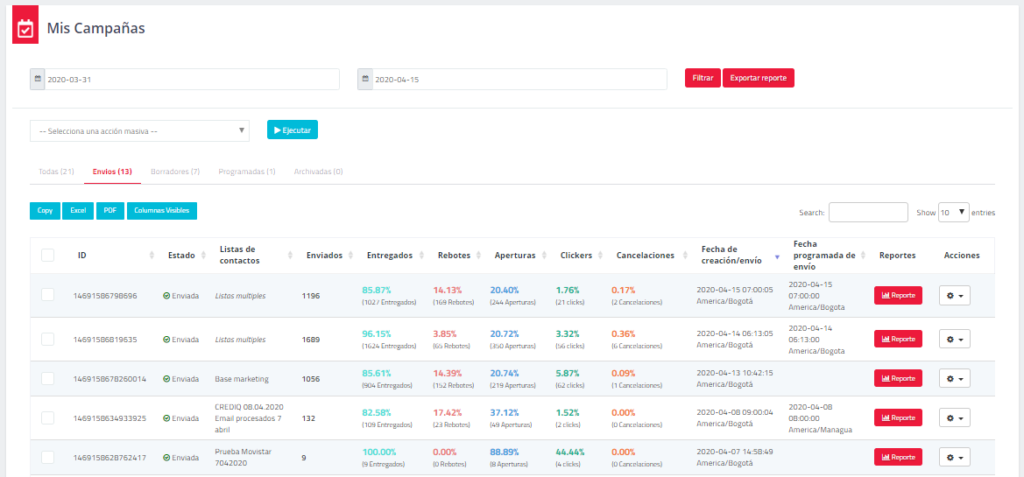Sort by Fecha de creación/envío arrow

[777, 256]
